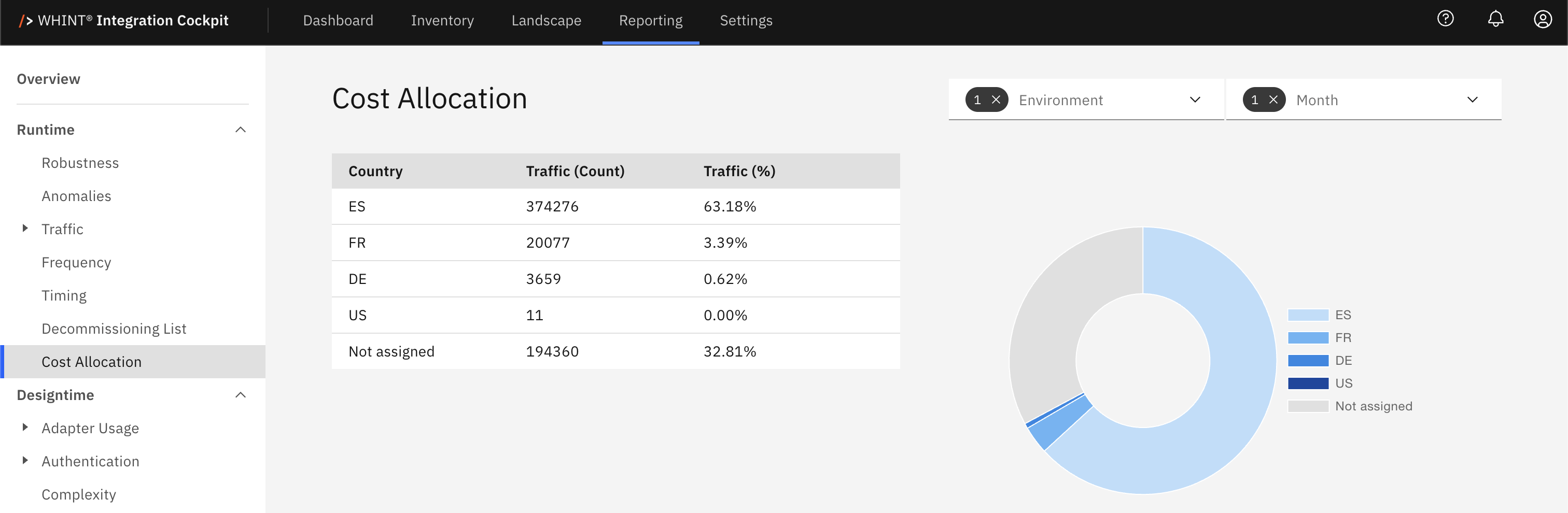Click the WHINT Integration Cockpit logo

coord(124,21)
